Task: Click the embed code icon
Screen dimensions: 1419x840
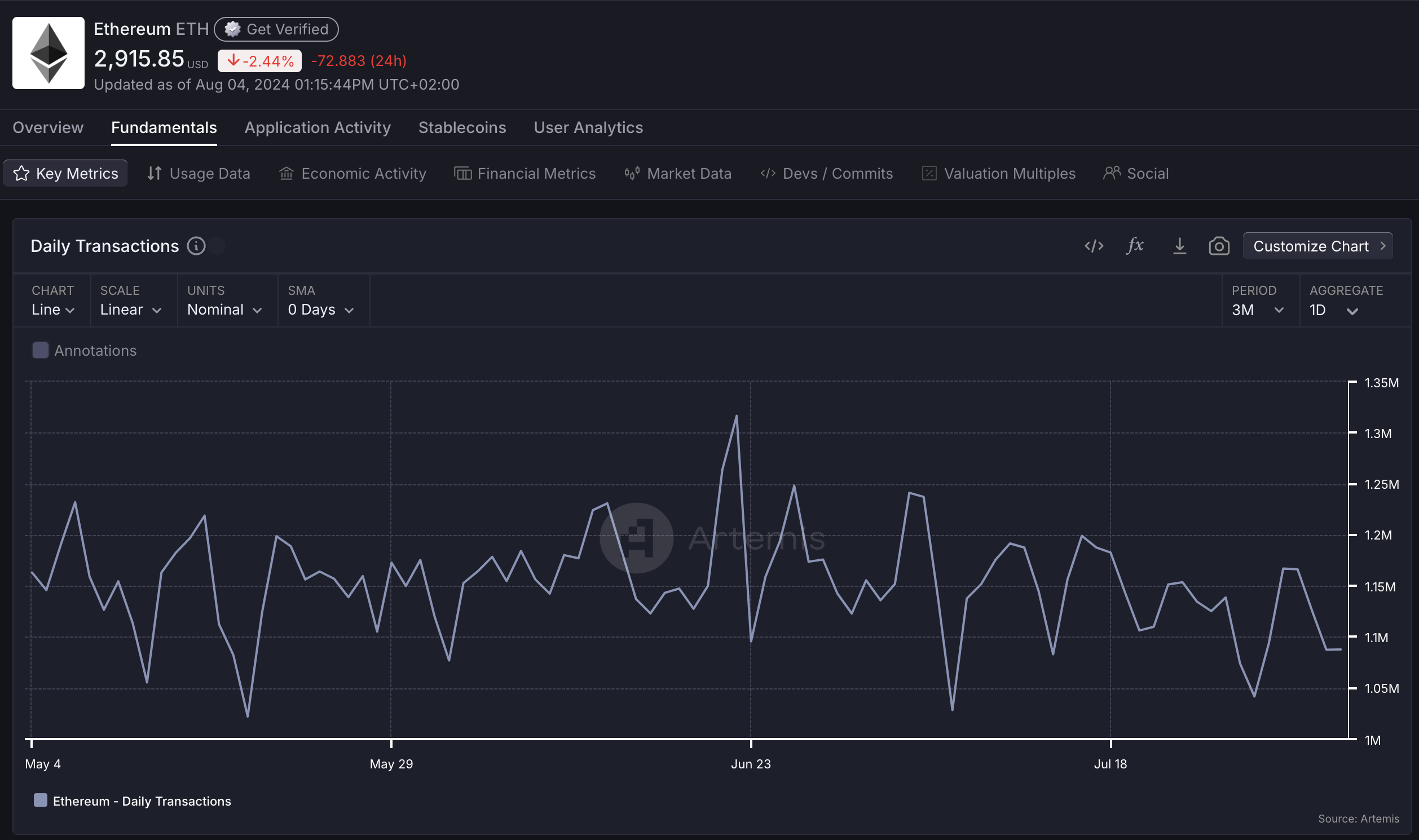Action: (1094, 246)
